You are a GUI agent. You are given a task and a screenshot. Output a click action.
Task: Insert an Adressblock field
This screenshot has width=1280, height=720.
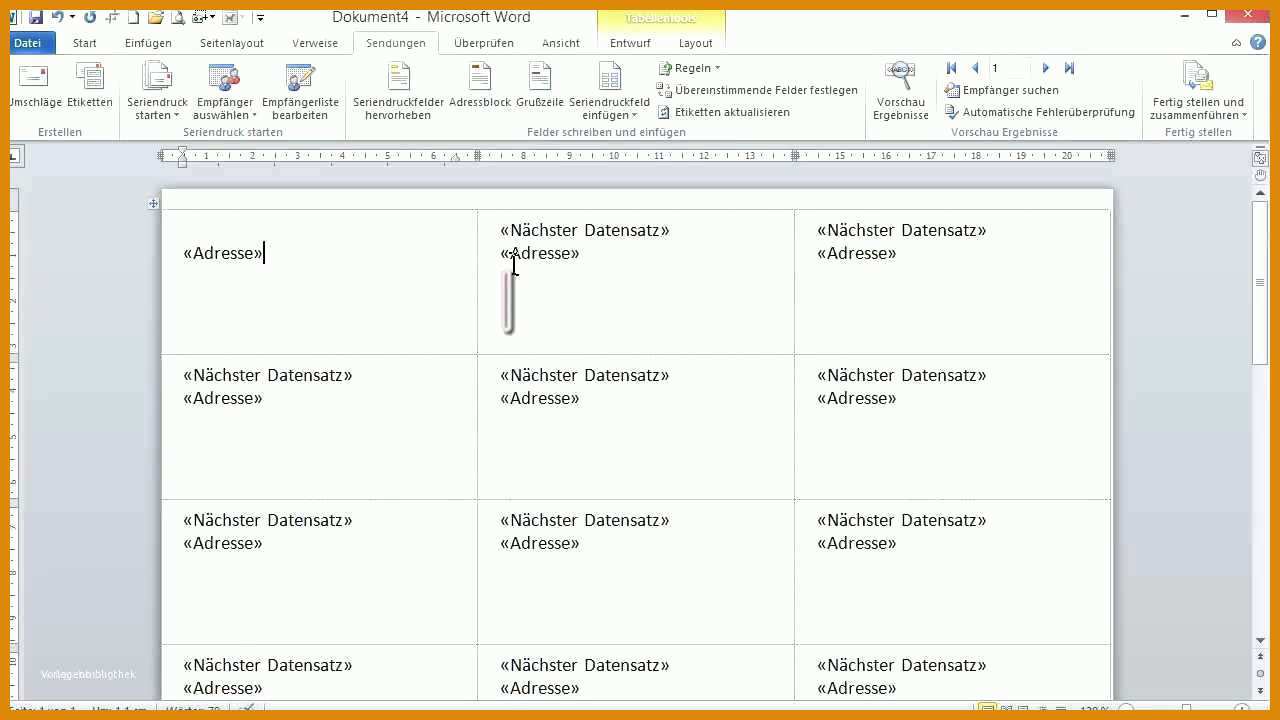click(x=480, y=86)
